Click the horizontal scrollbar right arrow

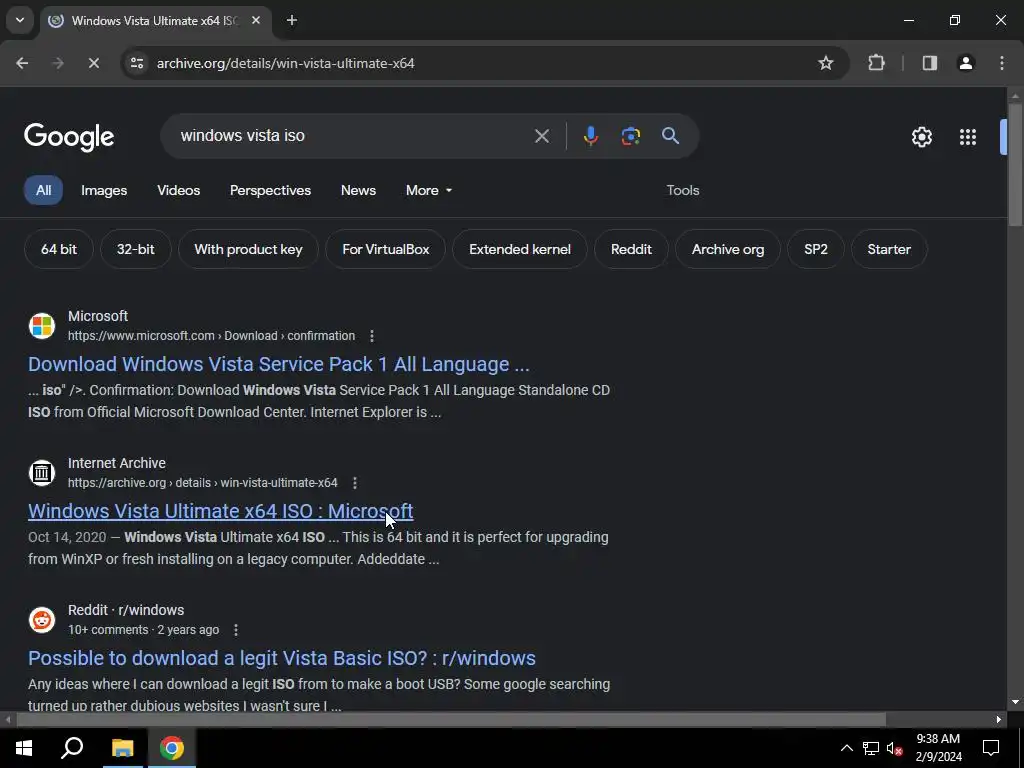pos(999,720)
